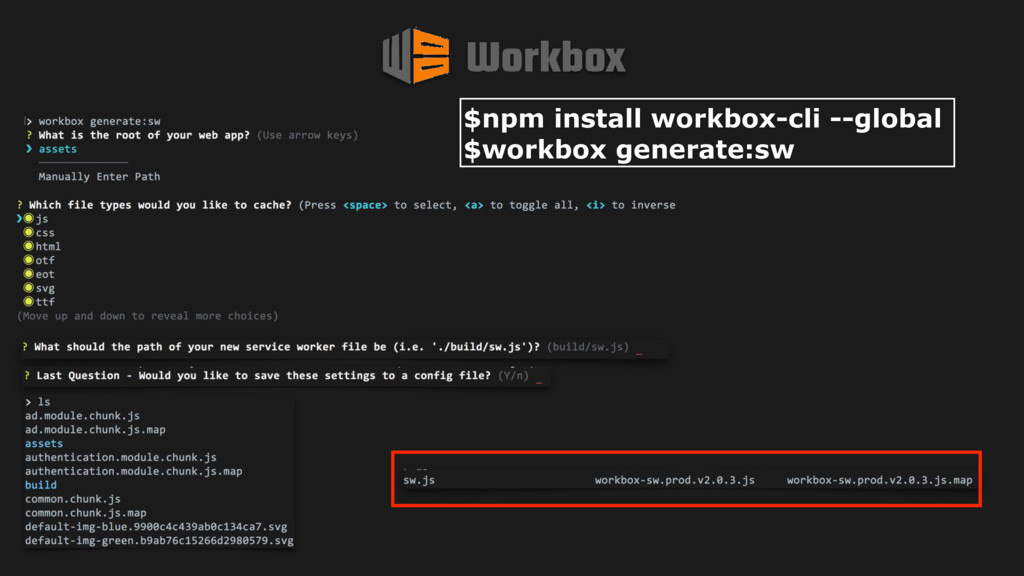The width and height of the screenshot is (1024, 576).
Task: Click the 'ls' command line
Action: coord(44,402)
